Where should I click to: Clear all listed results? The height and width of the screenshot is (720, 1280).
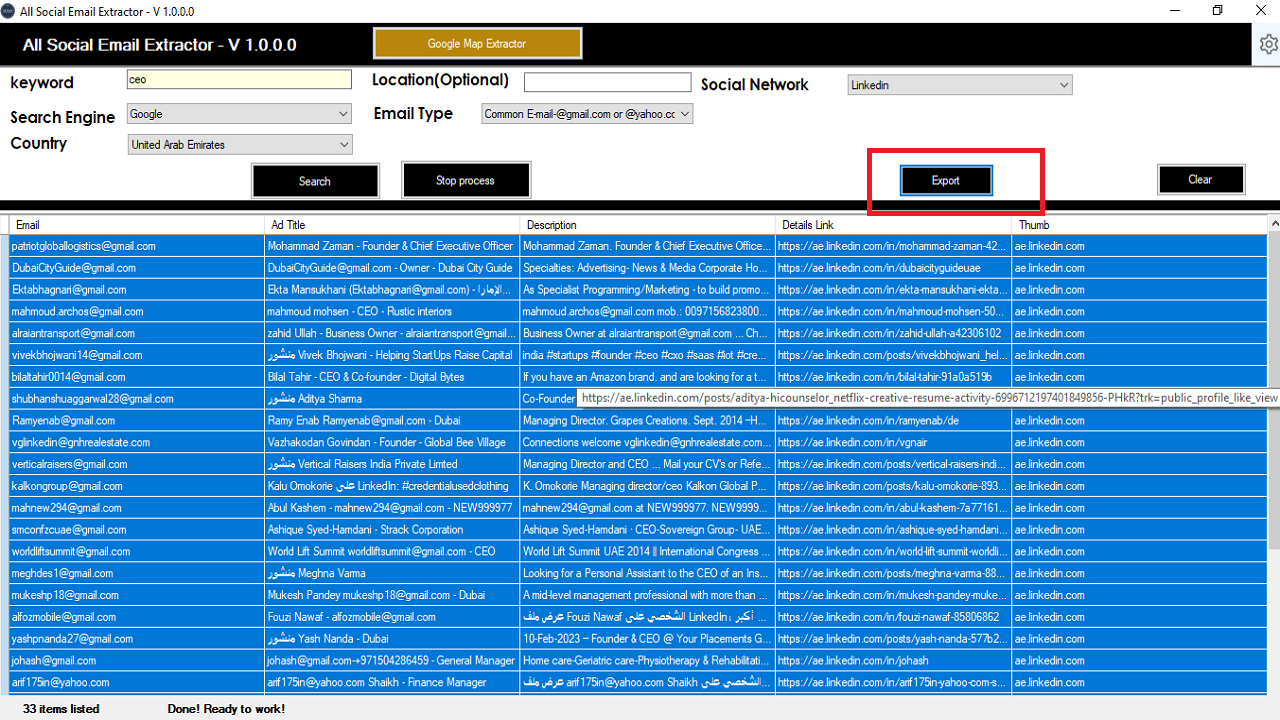[x=1200, y=179]
